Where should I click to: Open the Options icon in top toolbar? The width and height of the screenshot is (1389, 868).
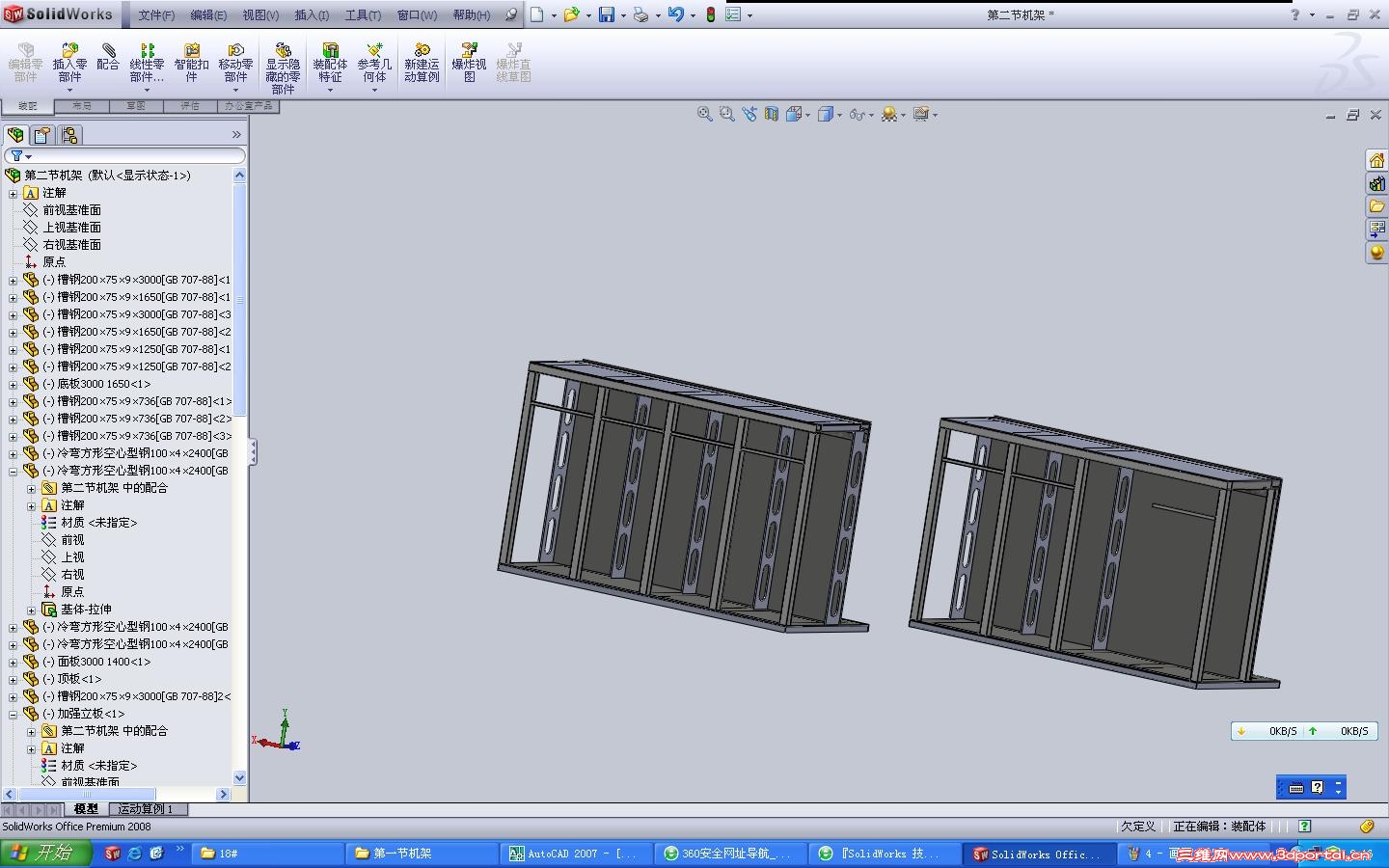pos(734,14)
